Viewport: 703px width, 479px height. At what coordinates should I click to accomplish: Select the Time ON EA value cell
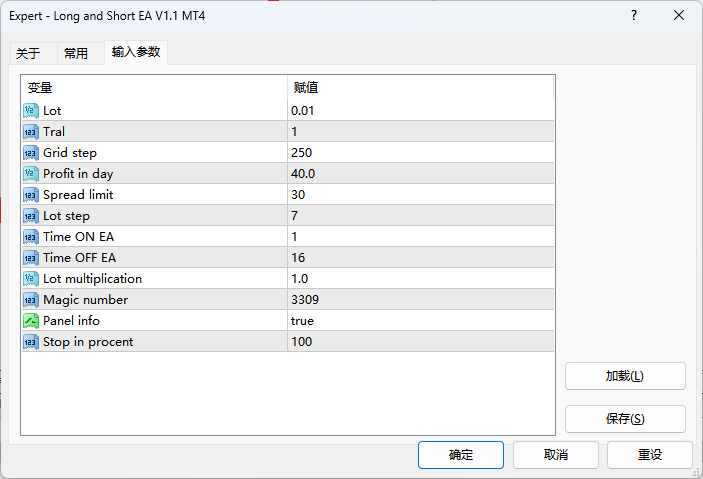(421, 237)
